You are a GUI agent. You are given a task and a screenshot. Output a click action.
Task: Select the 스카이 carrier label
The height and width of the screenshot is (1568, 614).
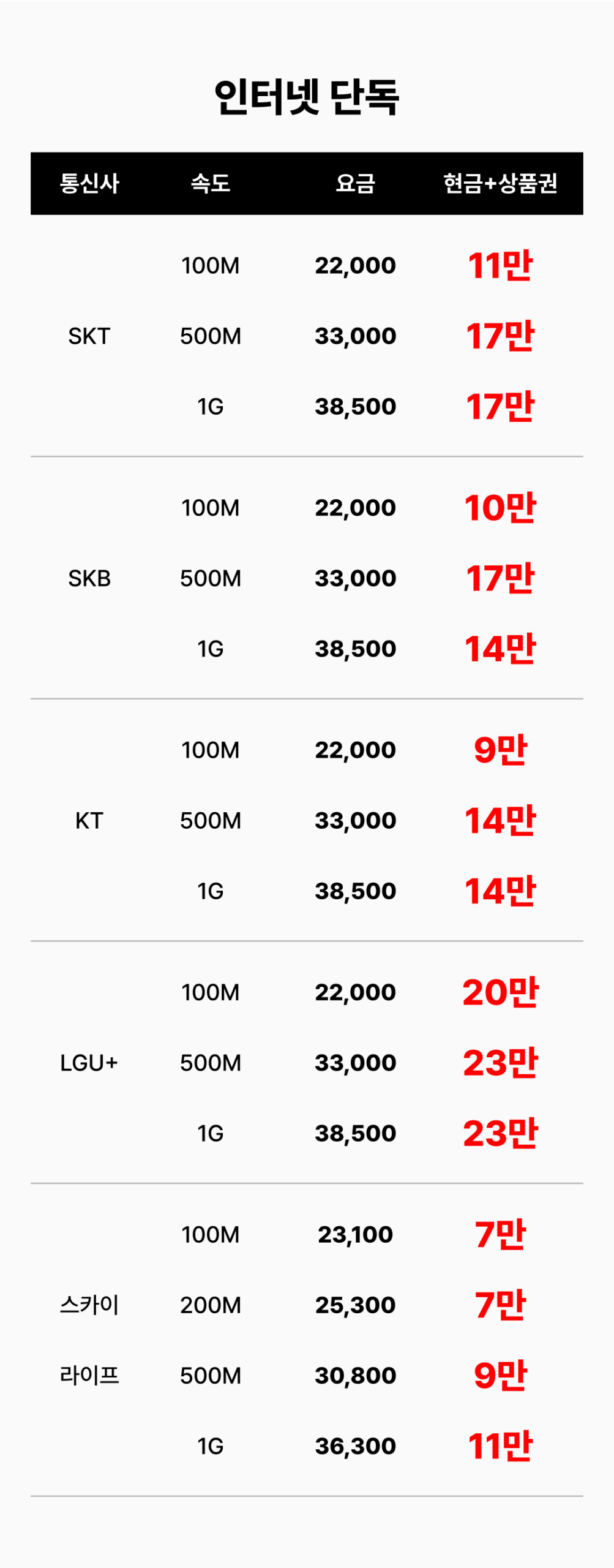(x=89, y=1305)
